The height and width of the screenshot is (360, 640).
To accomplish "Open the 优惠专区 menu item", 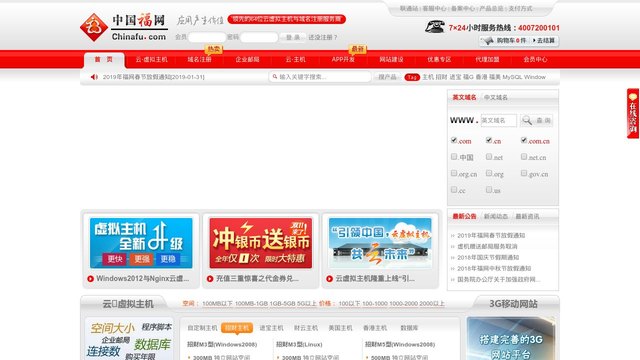I will [x=439, y=60].
